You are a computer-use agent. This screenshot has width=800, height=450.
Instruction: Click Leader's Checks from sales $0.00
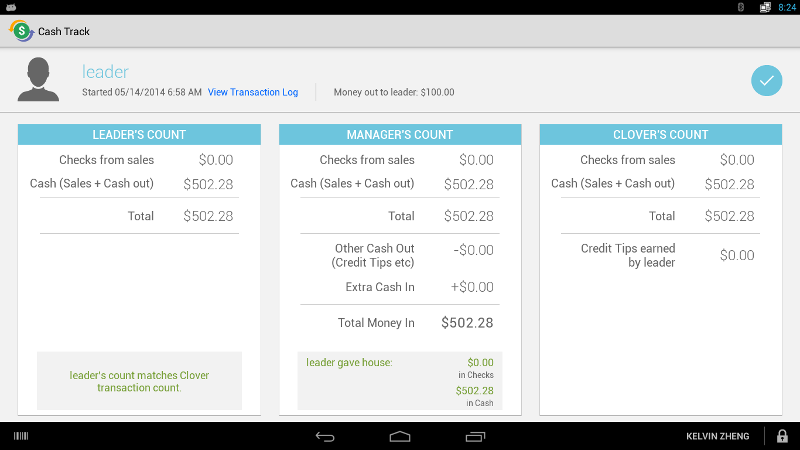216,160
